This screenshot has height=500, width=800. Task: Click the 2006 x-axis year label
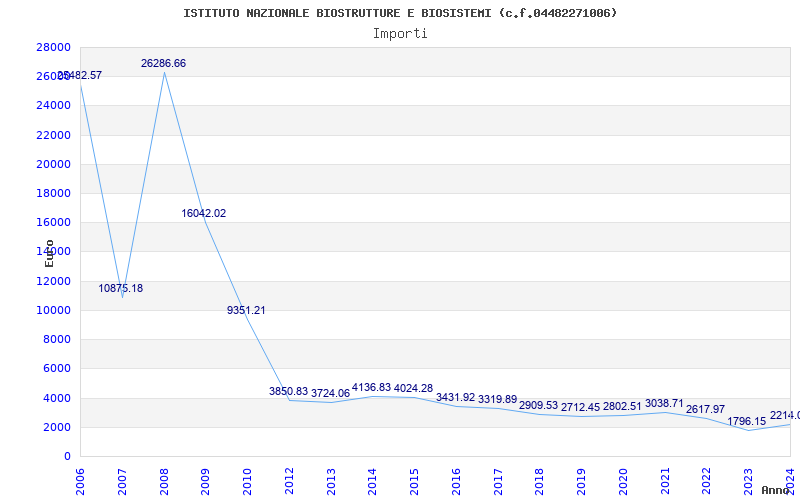pyautogui.click(x=80, y=482)
